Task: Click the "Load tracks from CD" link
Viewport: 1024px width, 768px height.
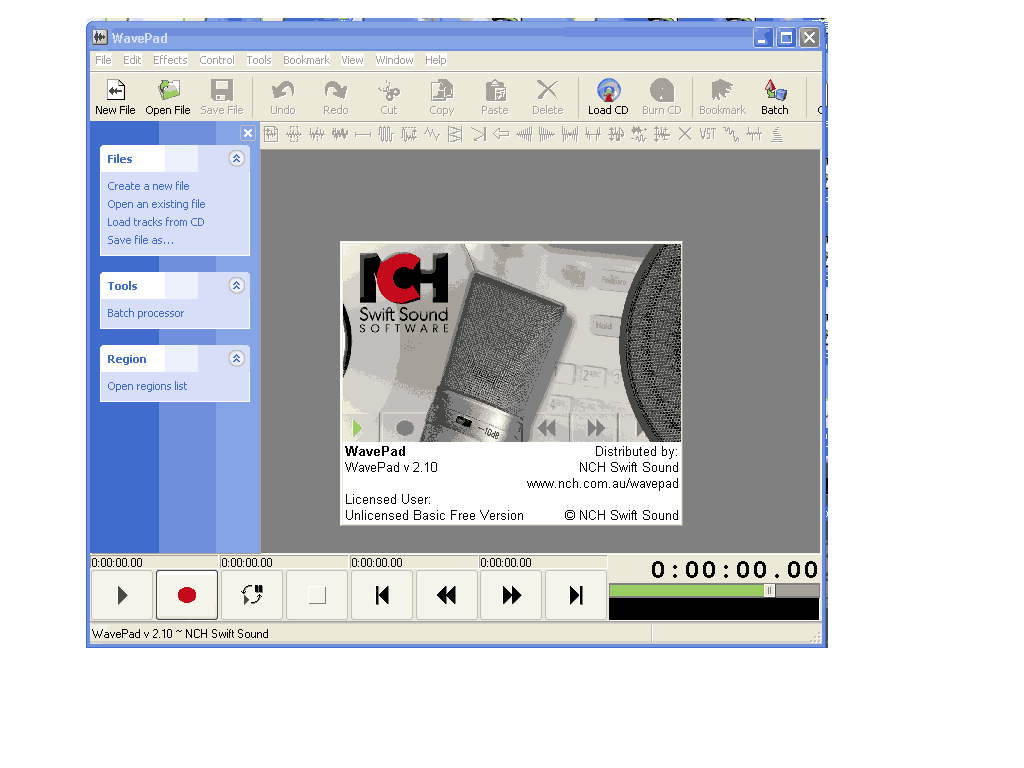Action: tap(155, 222)
